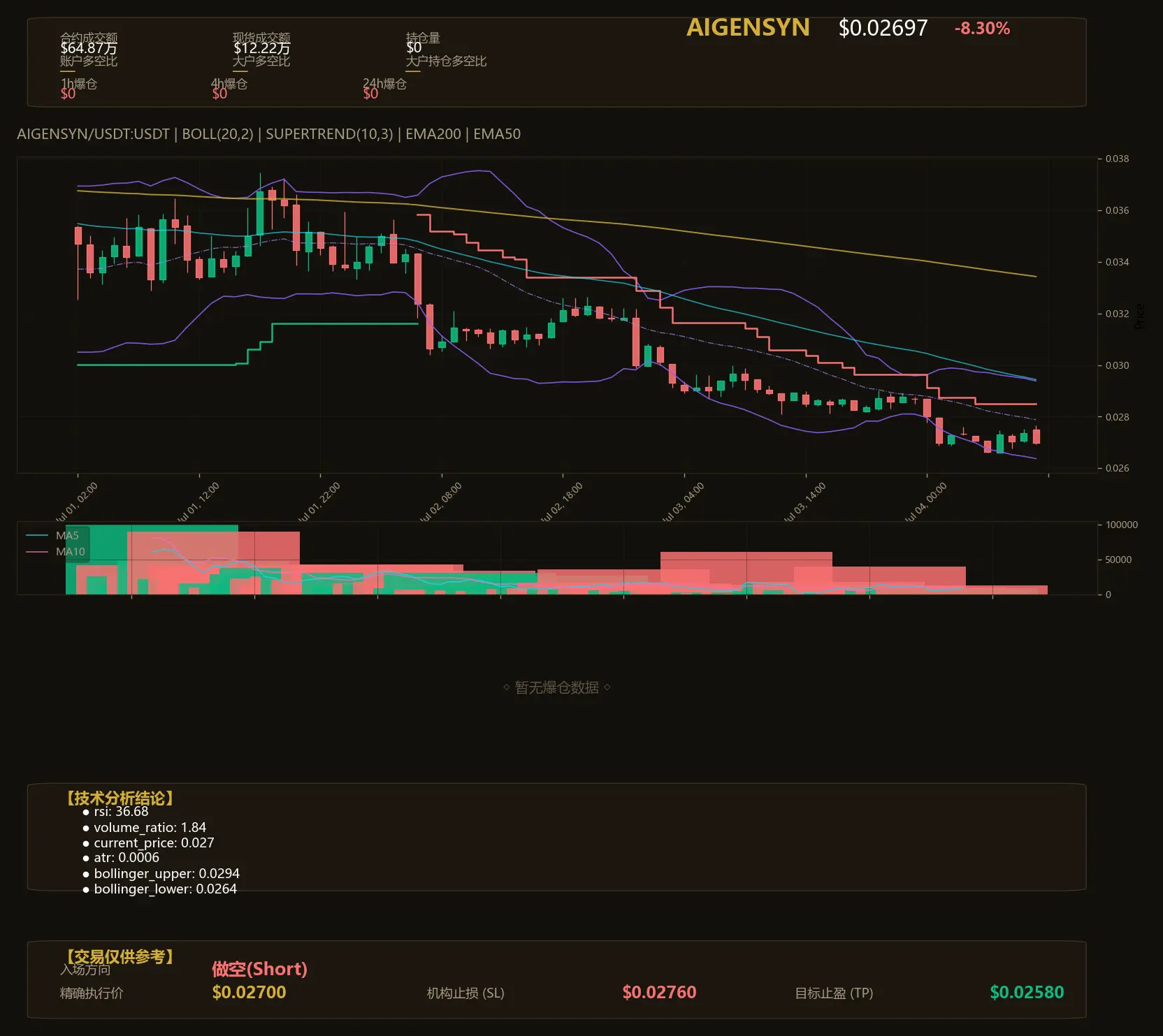This screenshot has height=1036, width=1163.
Task: Click the AIGENSYN token title
Action: [748, 27]
